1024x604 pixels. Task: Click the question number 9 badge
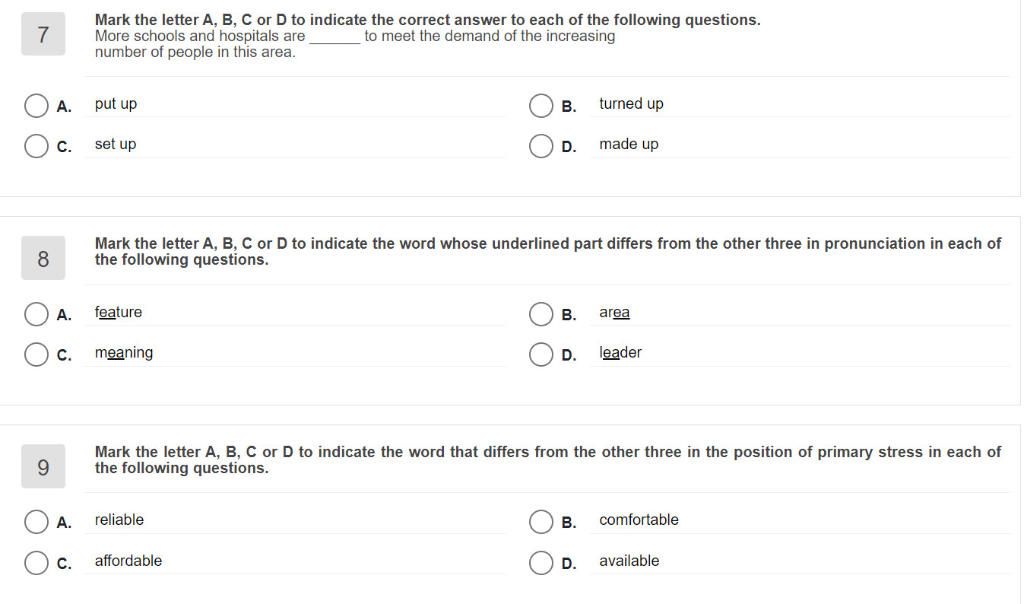pyautogui.click(x=43, y=466)
